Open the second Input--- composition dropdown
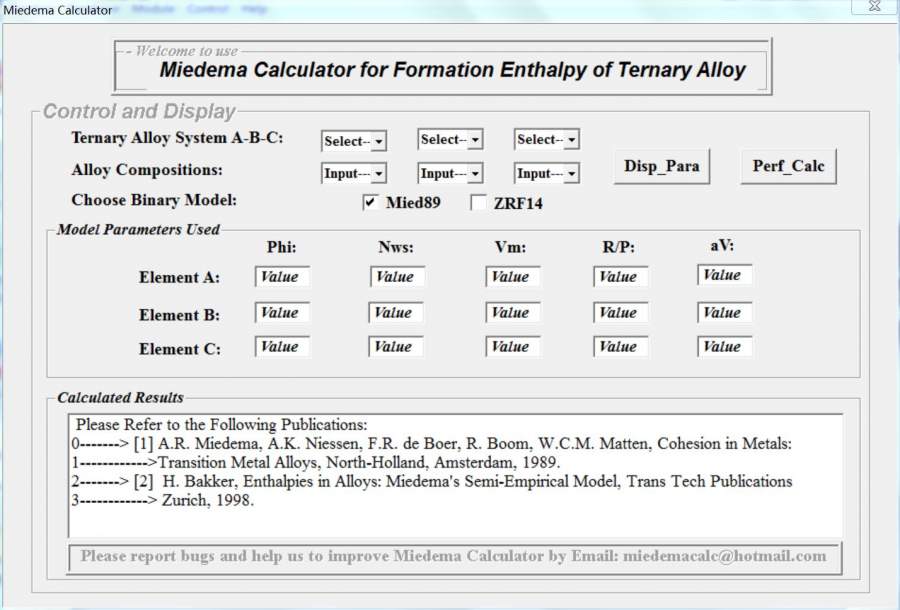The height and width of the screenshot is (610, 900). pos(450,173)
